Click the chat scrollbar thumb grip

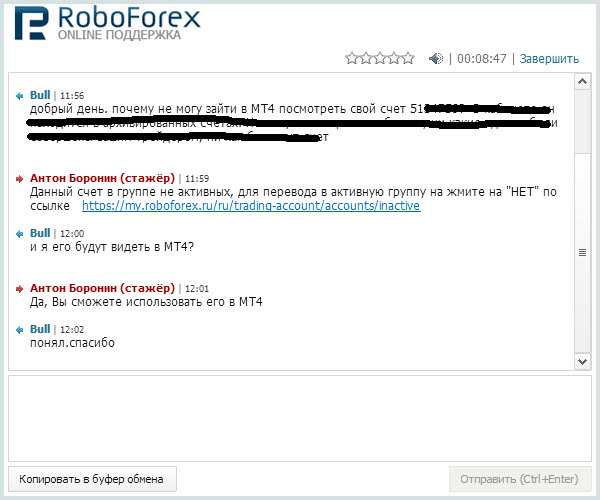[582, 252]
